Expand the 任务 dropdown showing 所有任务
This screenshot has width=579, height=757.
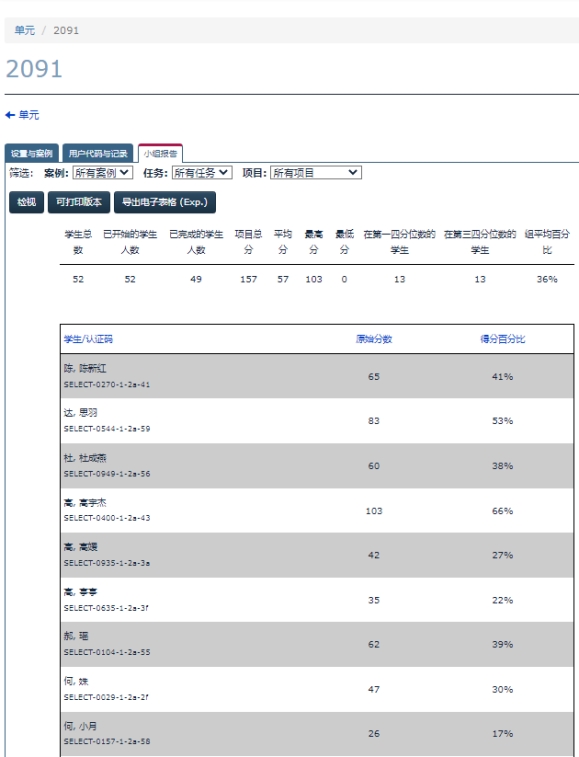click(x=202, y=172)
